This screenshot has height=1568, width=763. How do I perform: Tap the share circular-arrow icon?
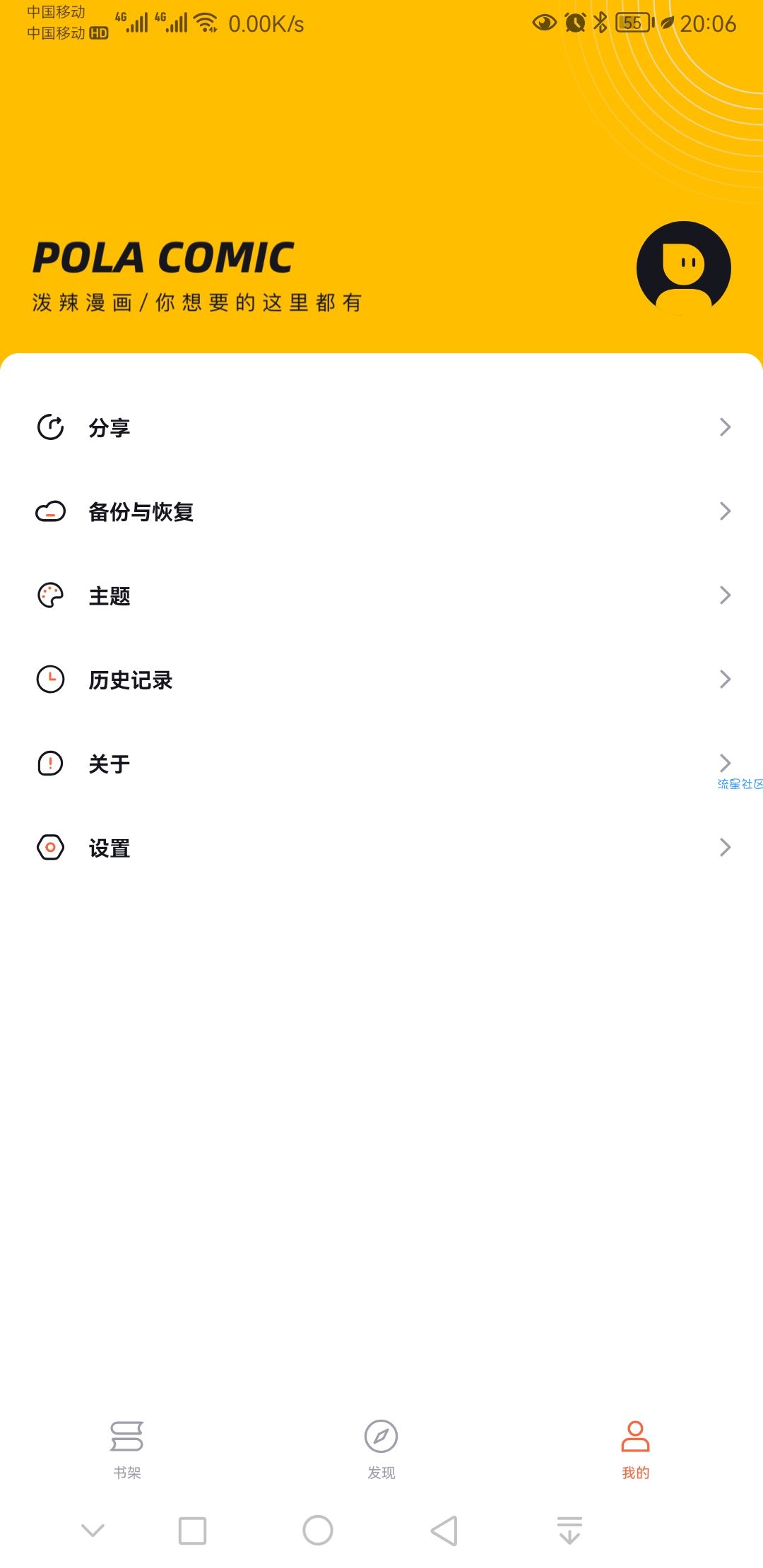[x=50, y=427]
